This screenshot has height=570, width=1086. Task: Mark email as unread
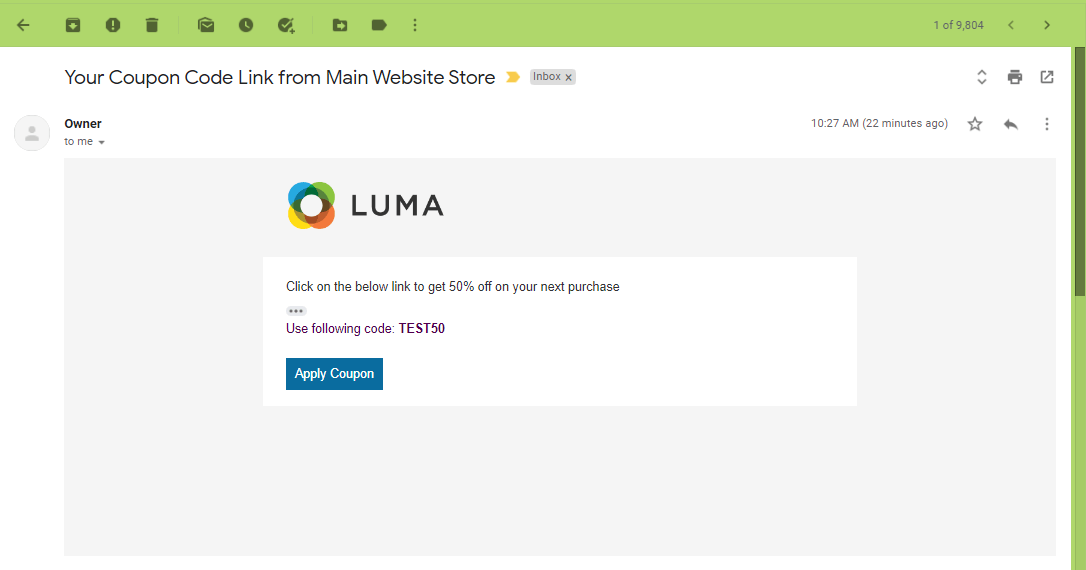(206, 26)
